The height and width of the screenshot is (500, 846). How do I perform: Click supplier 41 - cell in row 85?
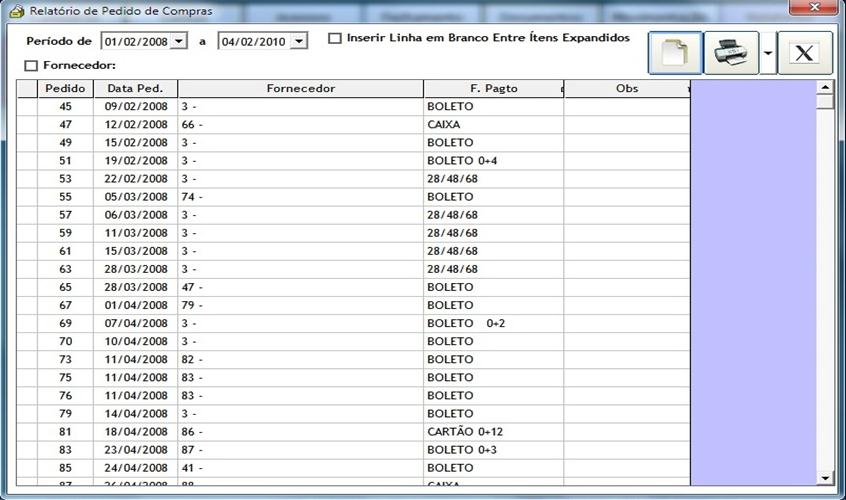pos(301,468)
